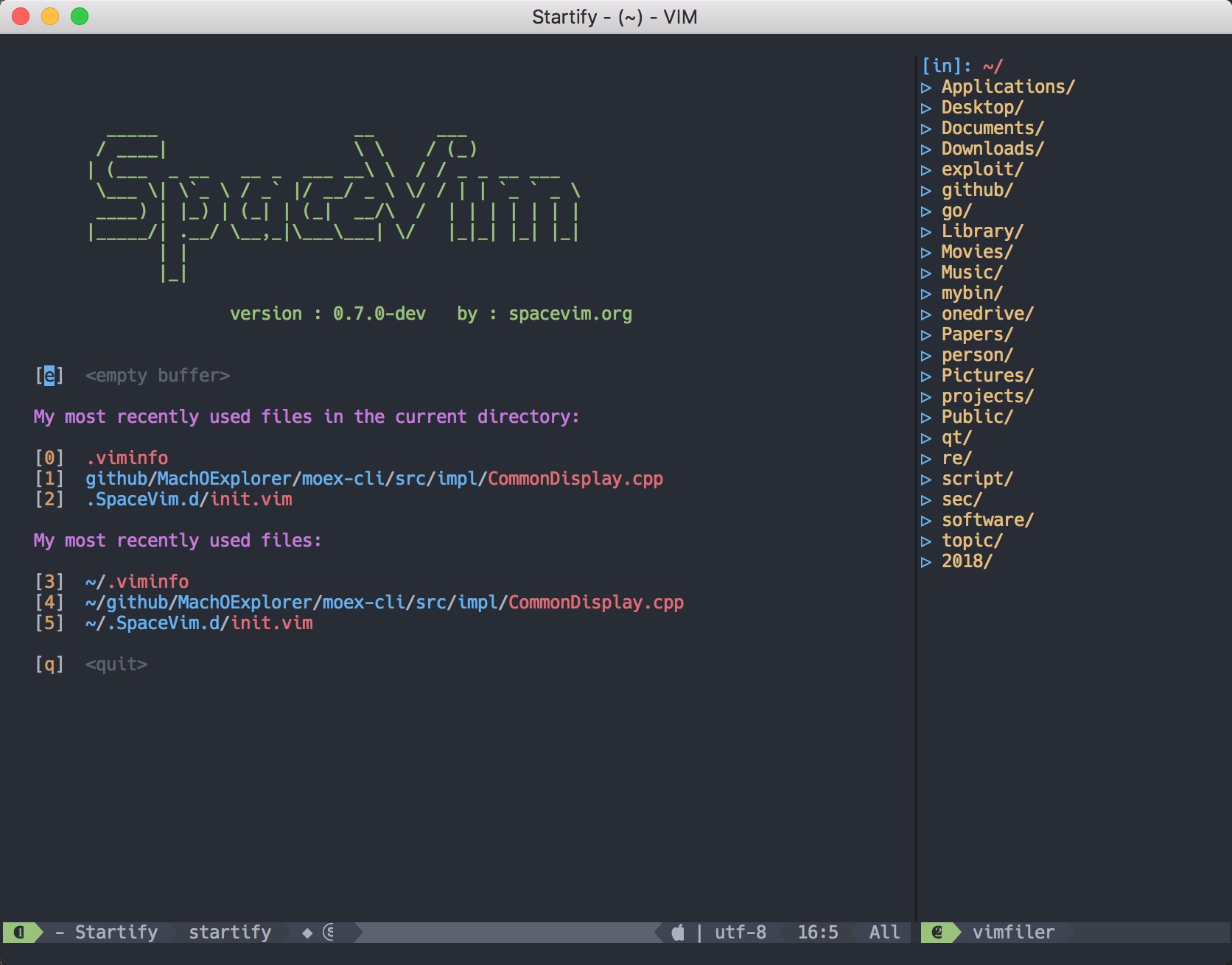Open ~/github CommonDisplay.cpp entry [4]

(385, 603)
